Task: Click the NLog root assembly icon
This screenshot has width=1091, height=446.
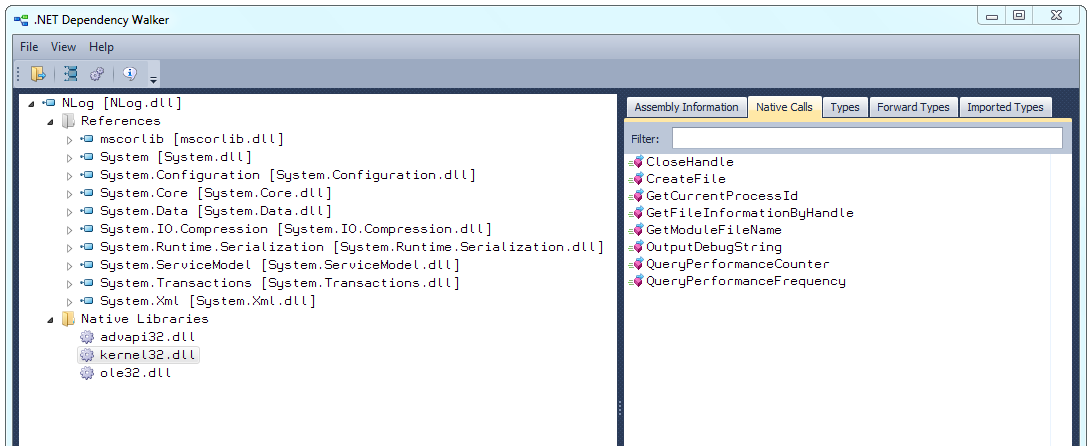Action: (x=49, y=103)
